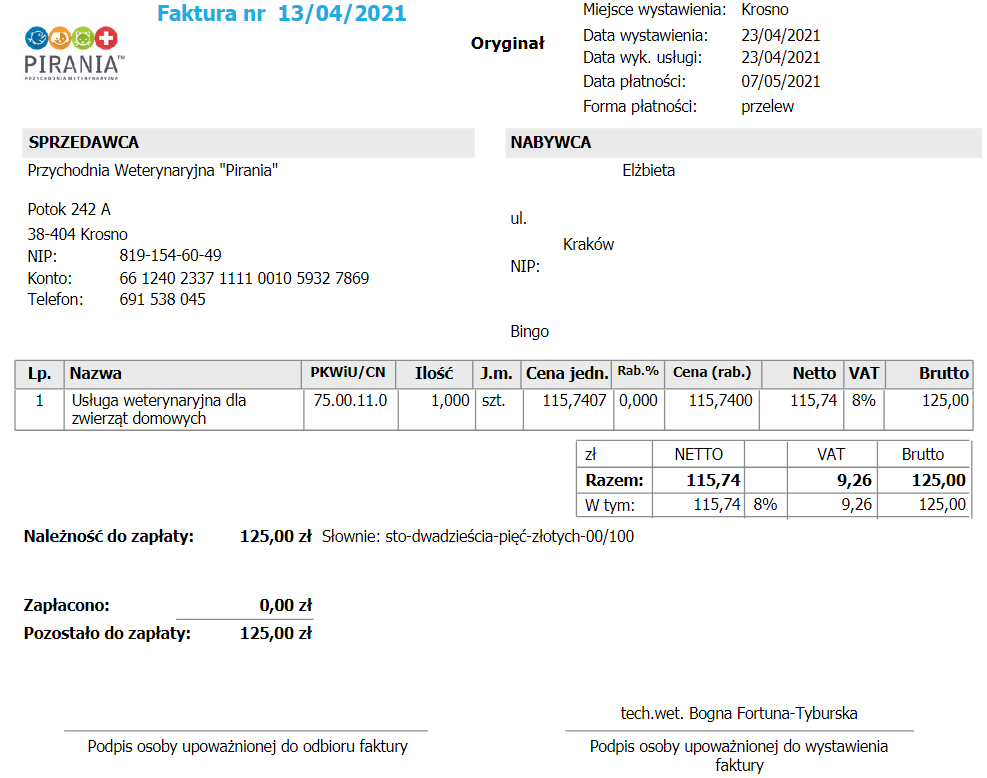The height and width of the screenshot is (778, 987).
Task: Select service date label 'Data wyk. usługi:'
Action: [642, 57]
